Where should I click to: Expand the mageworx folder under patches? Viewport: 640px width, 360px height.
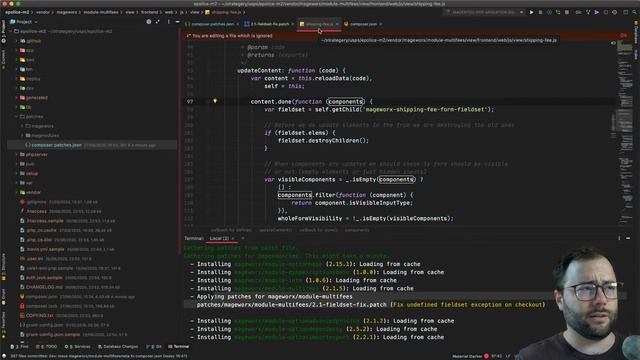22,126
